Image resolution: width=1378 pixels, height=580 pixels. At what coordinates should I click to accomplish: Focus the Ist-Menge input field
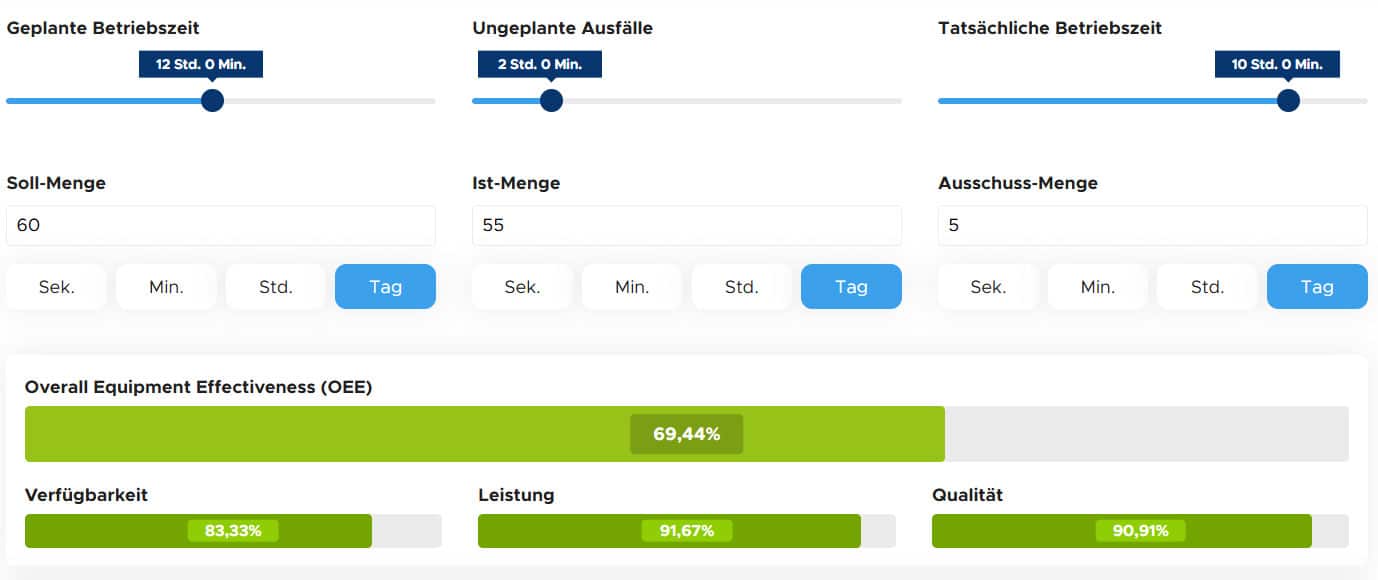pos(687,225)
